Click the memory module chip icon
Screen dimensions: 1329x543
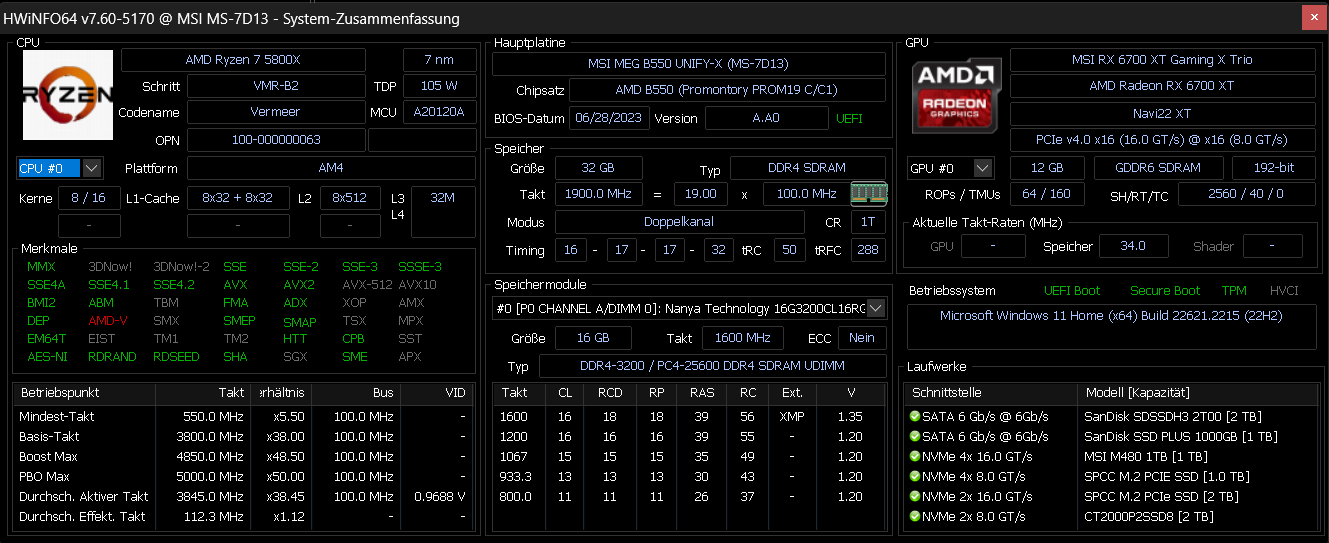[867, 193]
